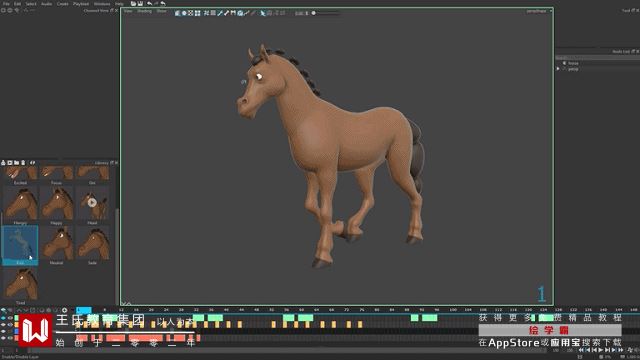
Task: Click the code brackets icon in Library toolbar
Action: coord(32,163)
